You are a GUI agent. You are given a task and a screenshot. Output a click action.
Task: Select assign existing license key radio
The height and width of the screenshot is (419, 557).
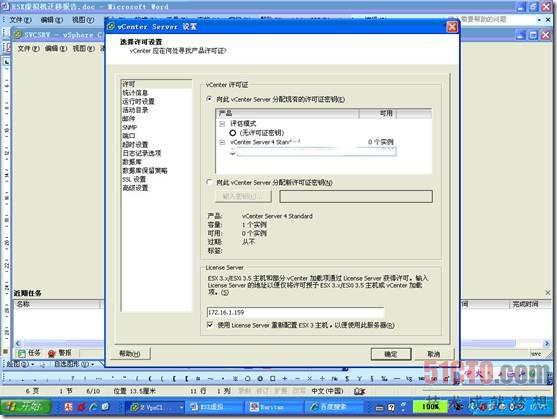click(210, 99)
